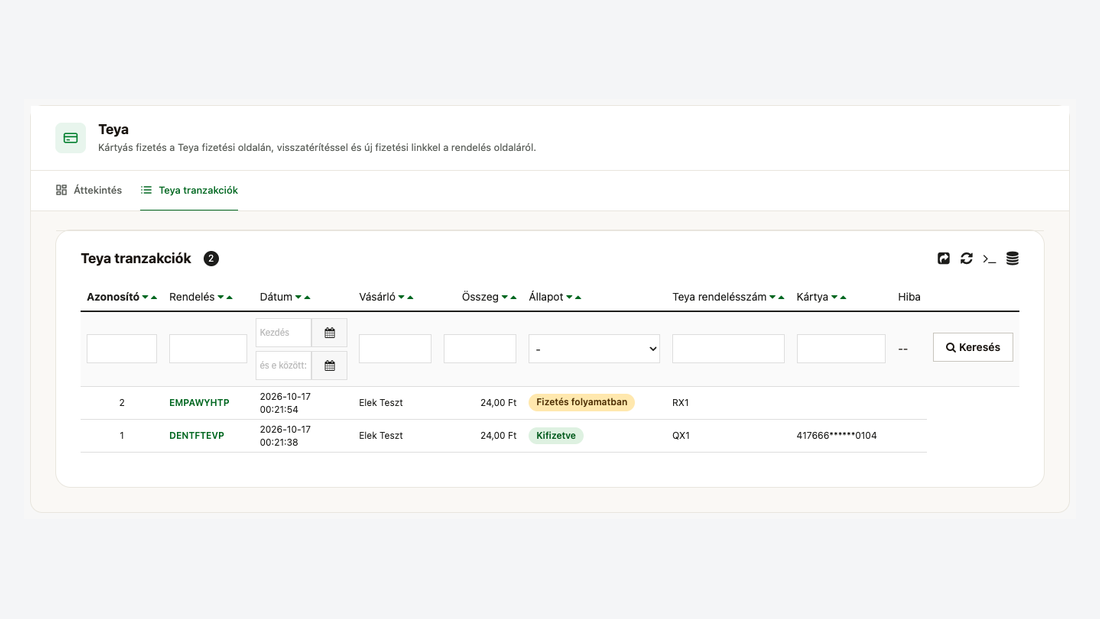
Task: Open order DENTFTEVP link
Action: click(x=196, y=436)
